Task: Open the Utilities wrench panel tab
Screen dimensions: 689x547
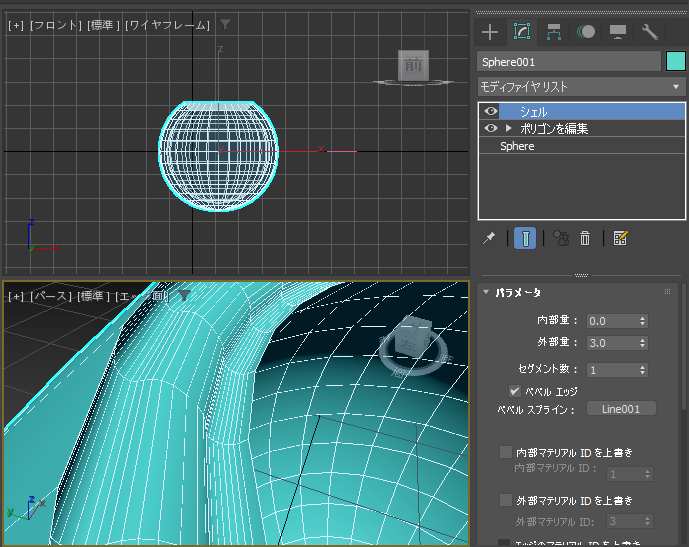Action: click(649, 32)
